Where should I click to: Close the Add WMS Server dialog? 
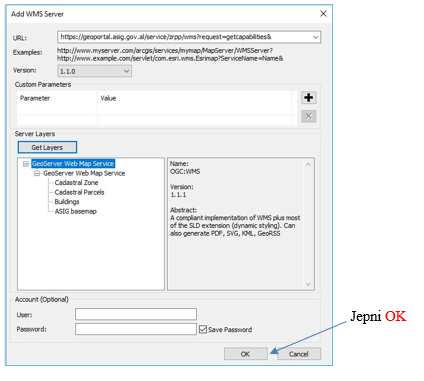click(x=323, y=14)
